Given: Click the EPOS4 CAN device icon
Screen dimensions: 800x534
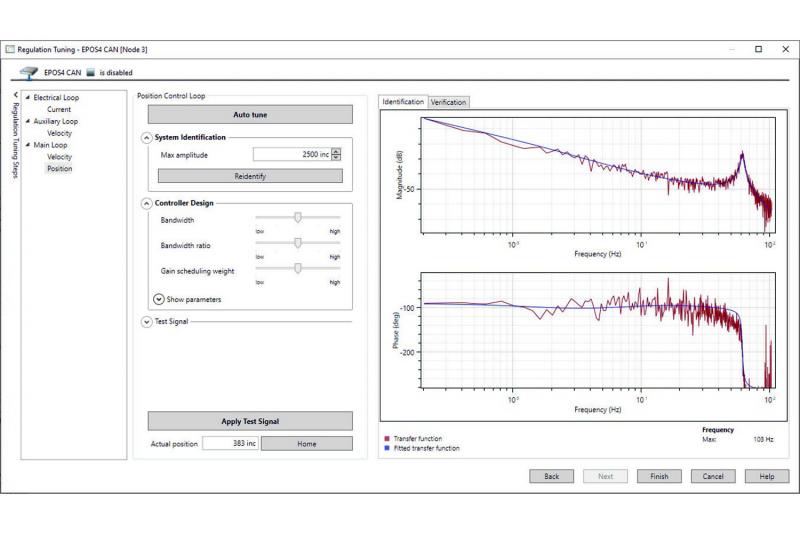Looking at the screenshot, I should coord(28,72).
